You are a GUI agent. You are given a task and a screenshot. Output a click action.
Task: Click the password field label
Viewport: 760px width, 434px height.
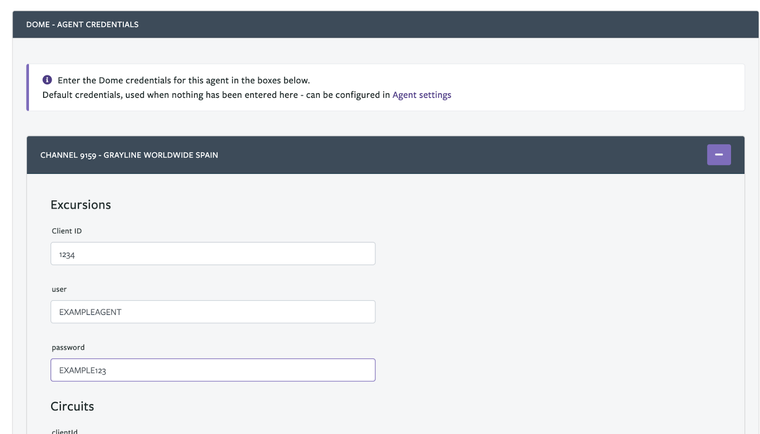point(68,347)
